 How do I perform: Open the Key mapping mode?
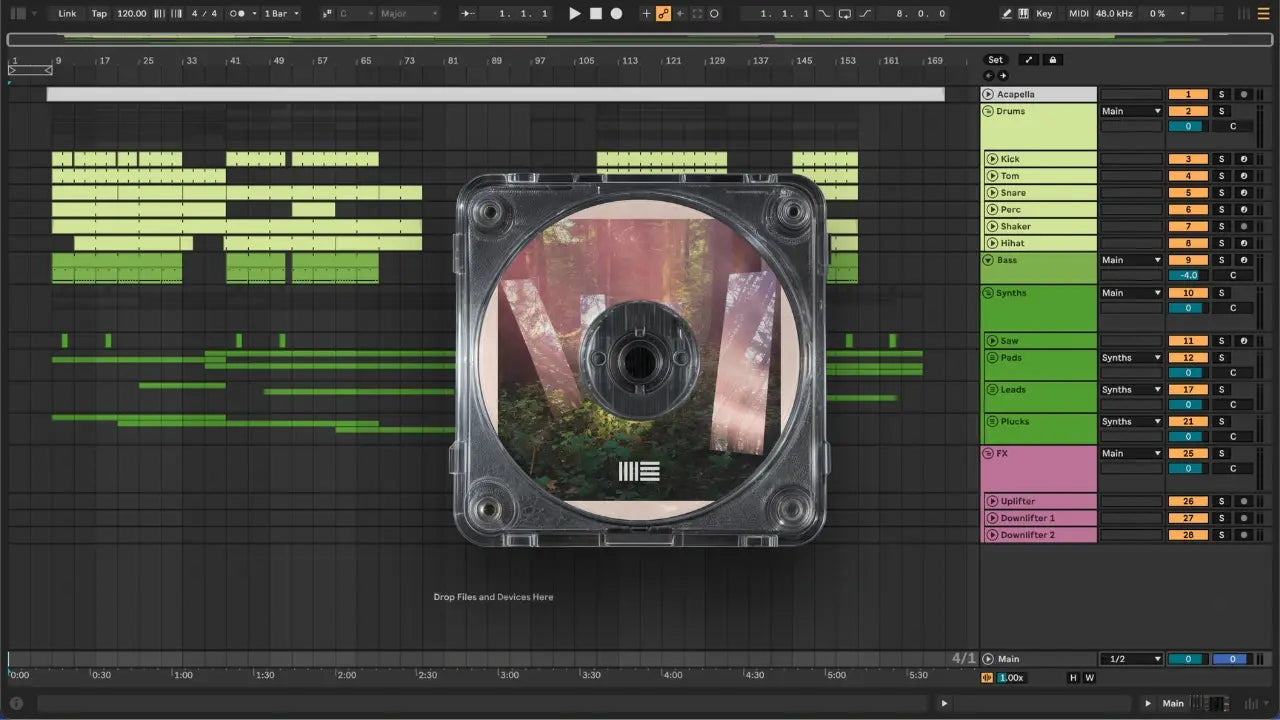tap(1044, 14)
